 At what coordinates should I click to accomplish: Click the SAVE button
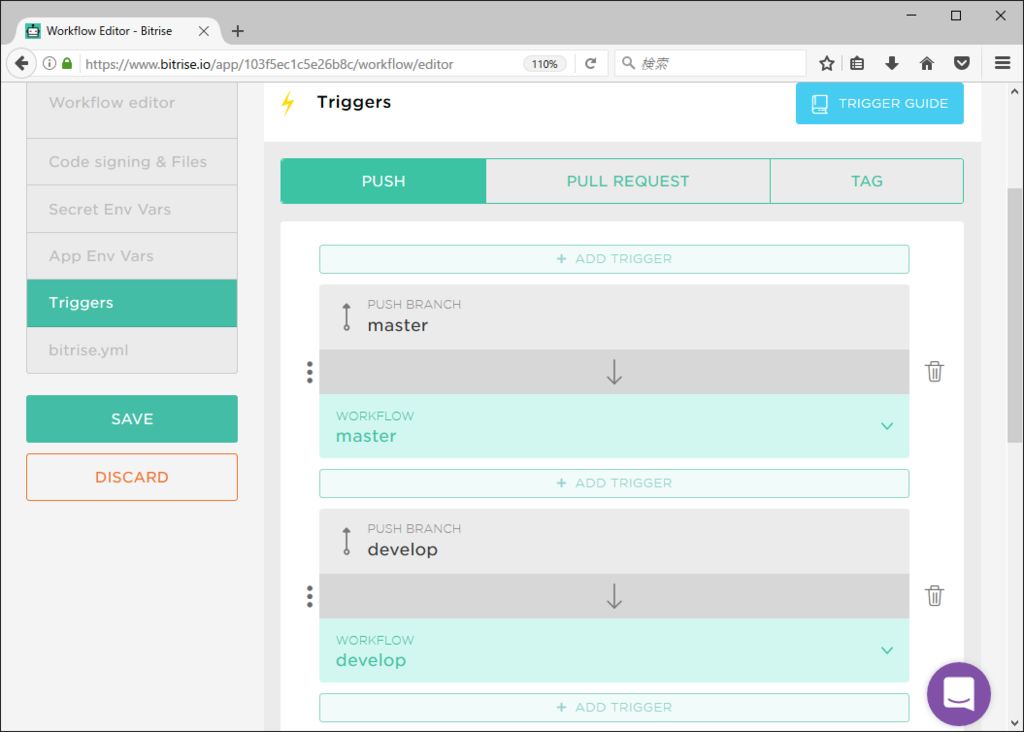pos(132,419)
